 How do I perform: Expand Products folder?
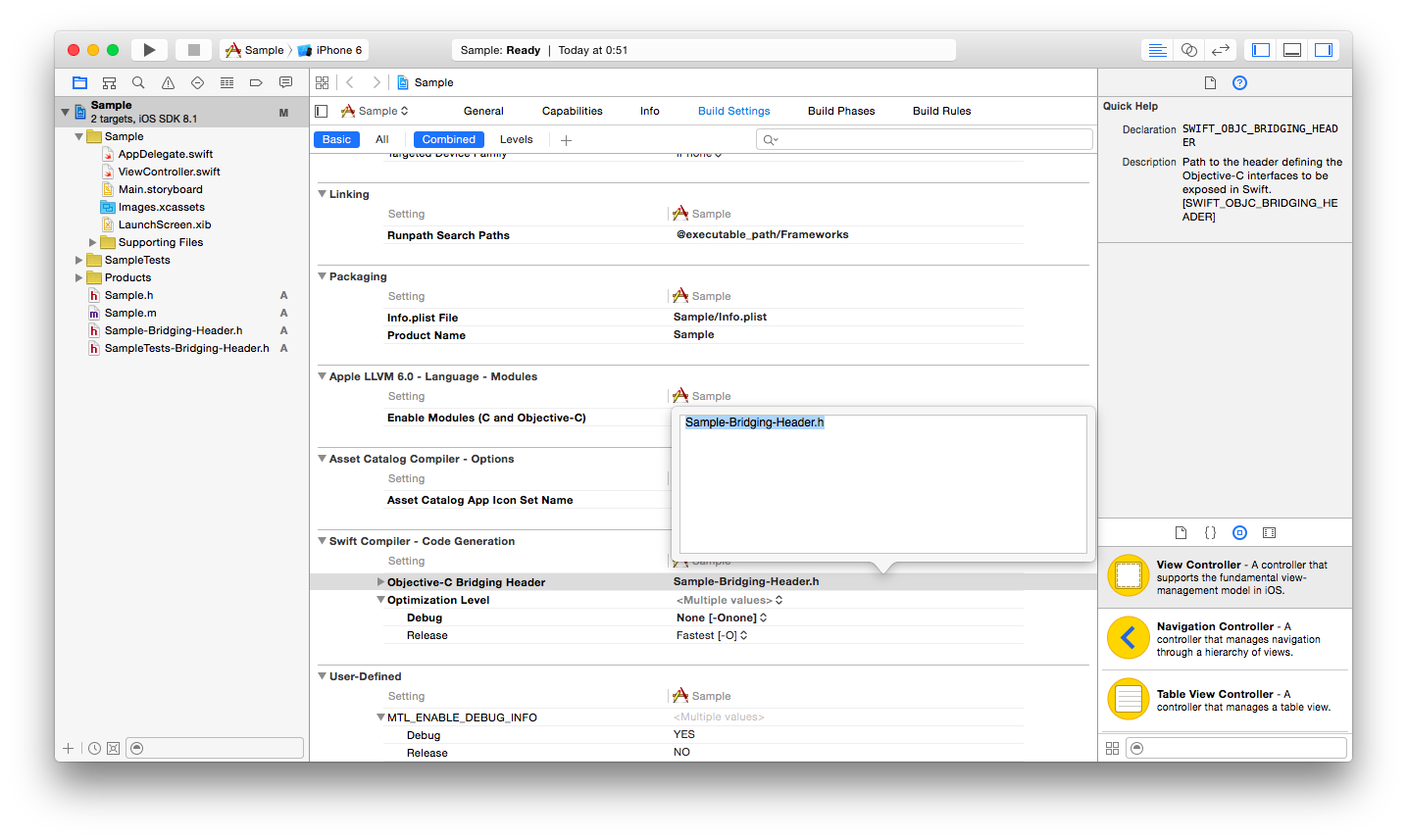click(x=79, y=278)
